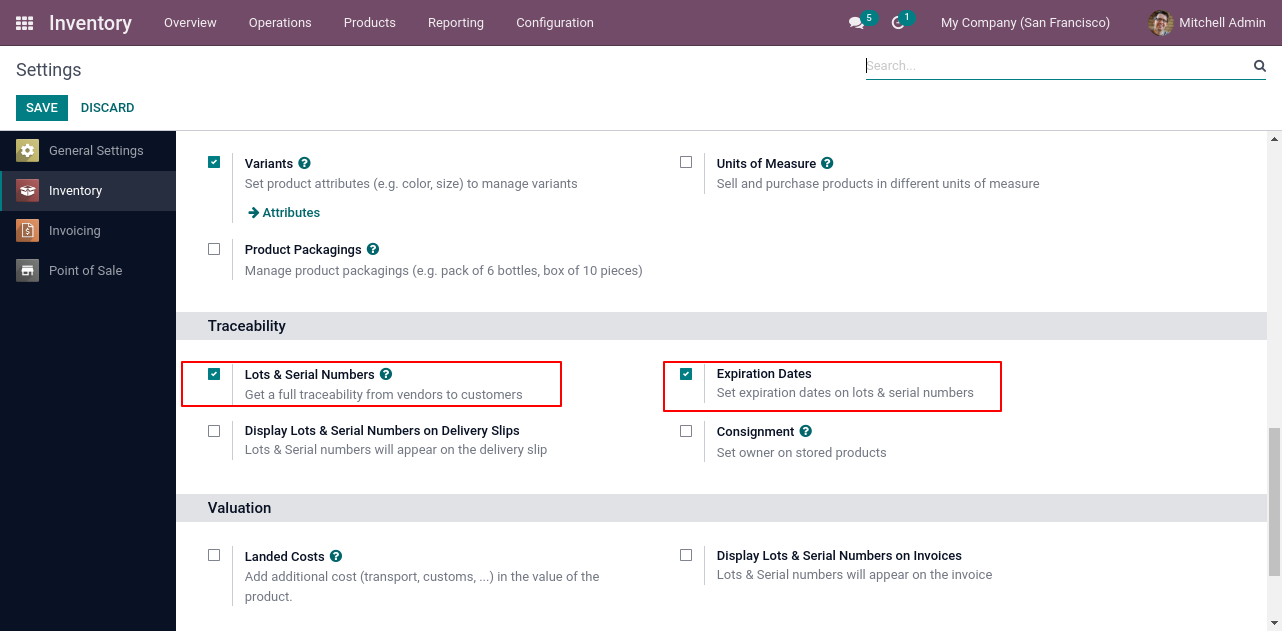
Task: Focus the settings search input field
Action: [1055, 66]
